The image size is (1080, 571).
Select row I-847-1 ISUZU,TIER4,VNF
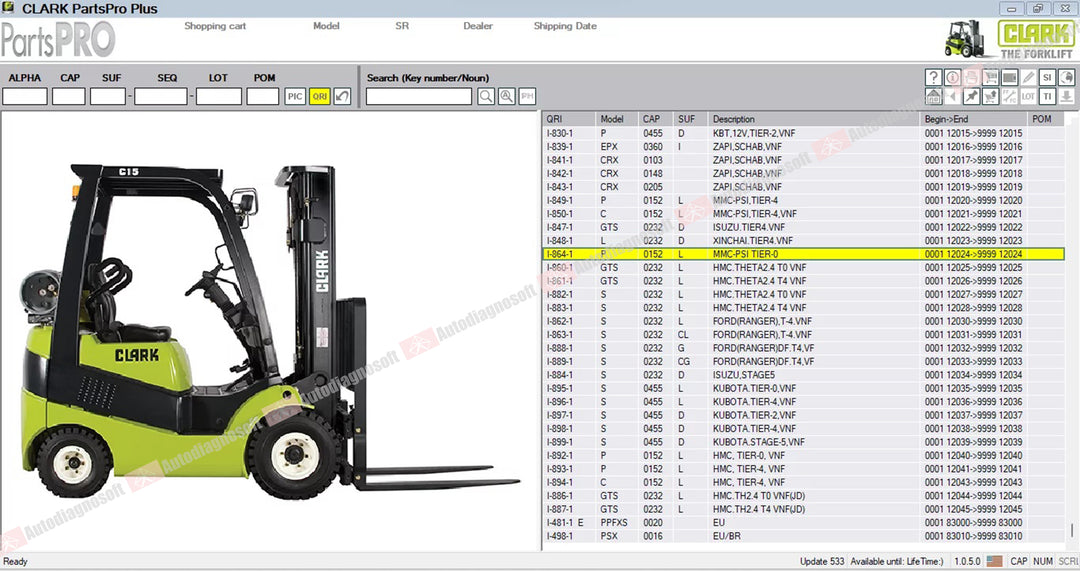pos(803,227)
